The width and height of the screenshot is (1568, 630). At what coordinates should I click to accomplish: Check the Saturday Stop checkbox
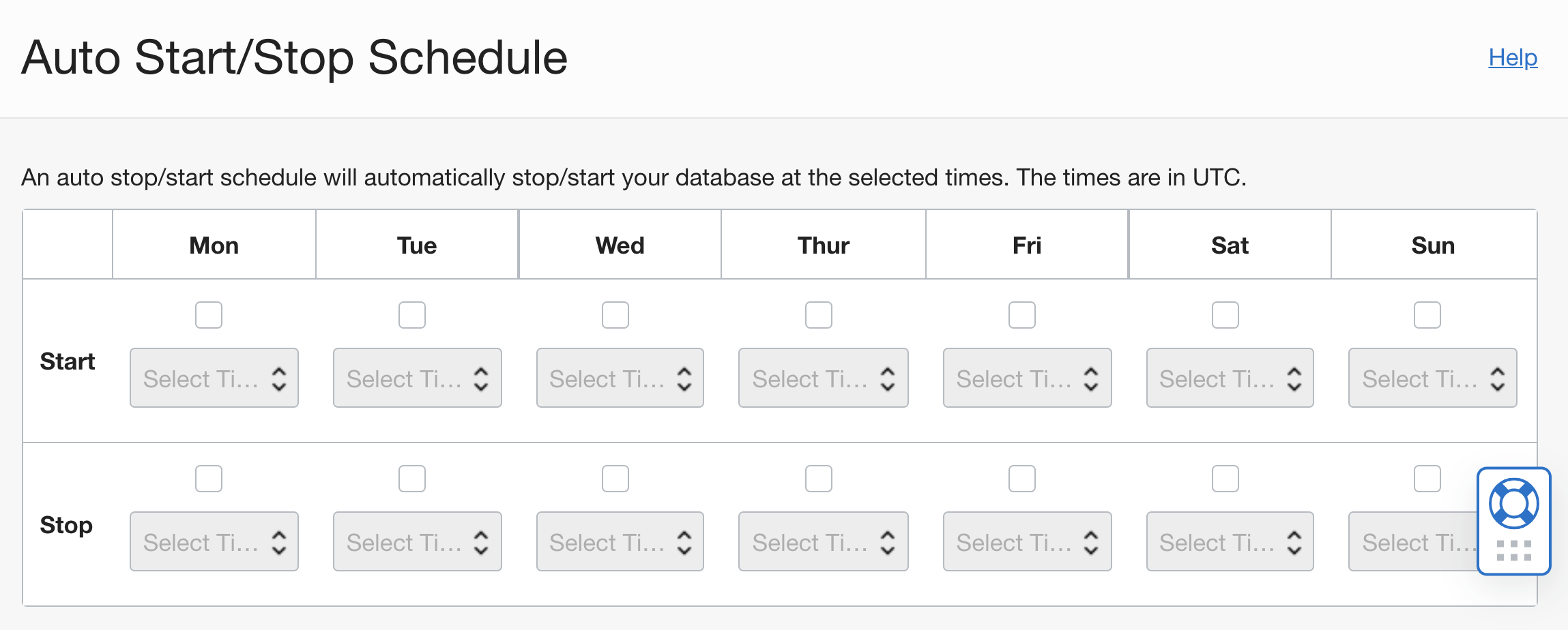pos(1225,479)
